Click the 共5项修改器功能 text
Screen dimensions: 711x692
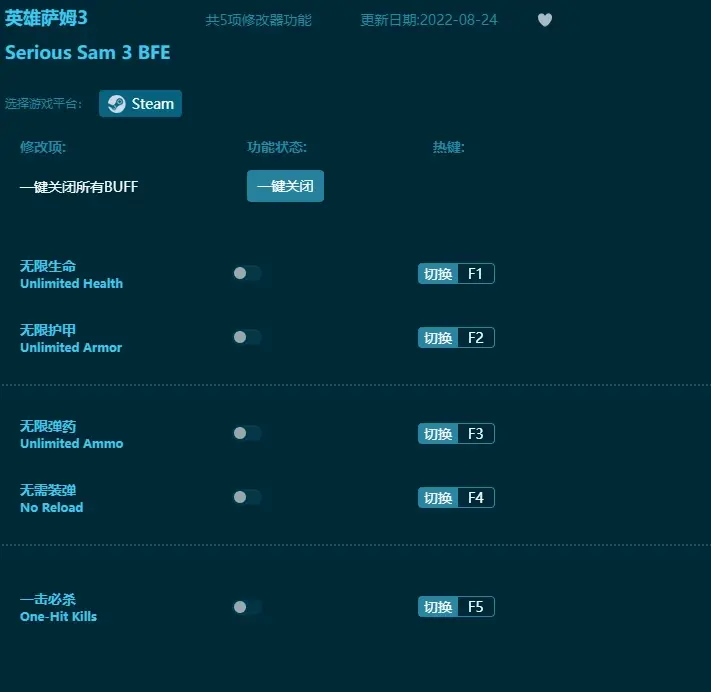(258, 20)
